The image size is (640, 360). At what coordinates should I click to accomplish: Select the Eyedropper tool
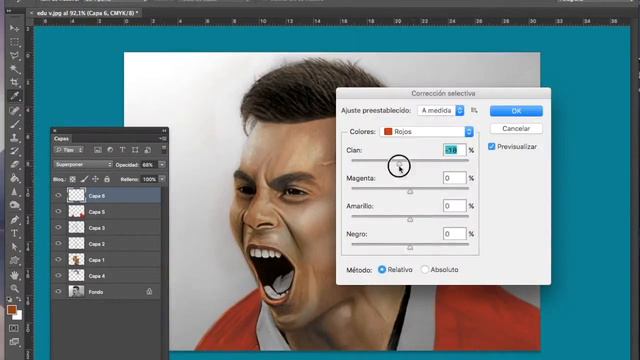pyautogui.click(x=14, y=96)
